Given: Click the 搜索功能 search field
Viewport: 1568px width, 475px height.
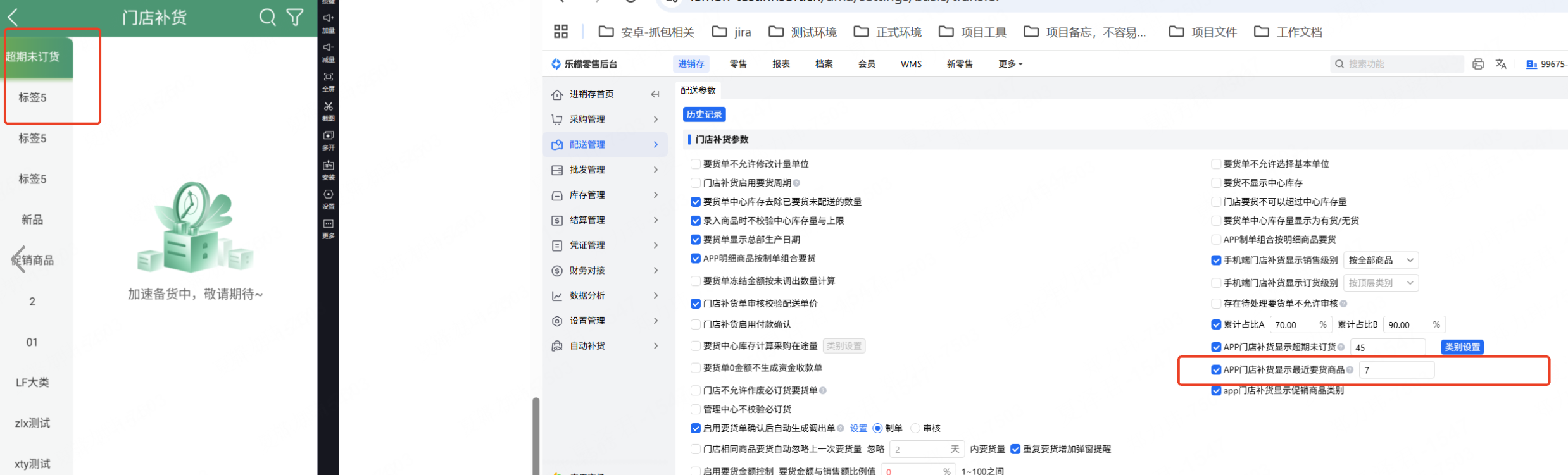Looking at the screenshot, I should [1396, 64].
